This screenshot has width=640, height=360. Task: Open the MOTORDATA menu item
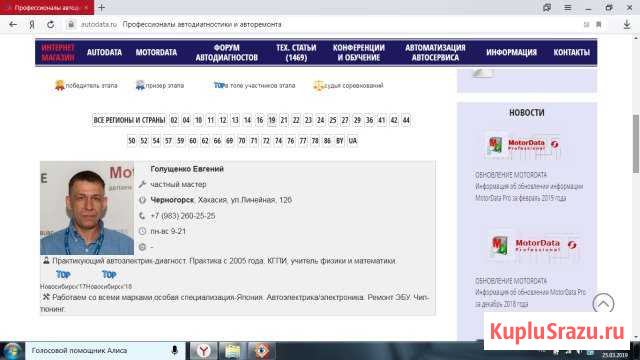[156, 52]
